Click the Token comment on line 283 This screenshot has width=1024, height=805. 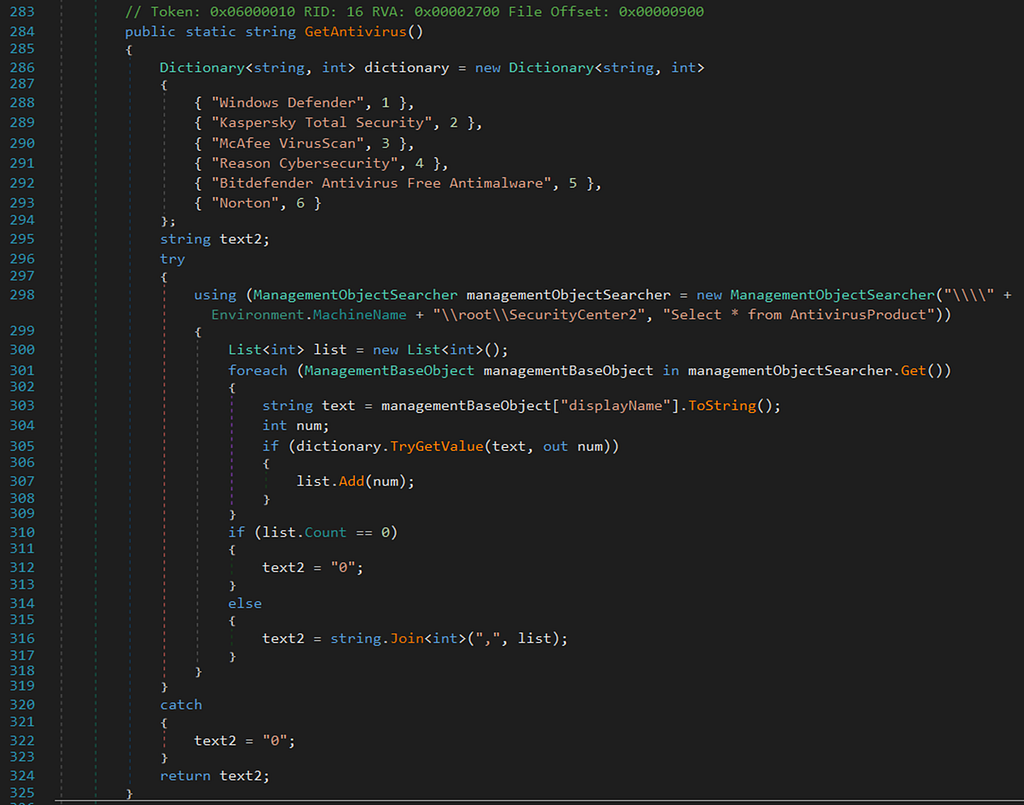click(414, 12)
